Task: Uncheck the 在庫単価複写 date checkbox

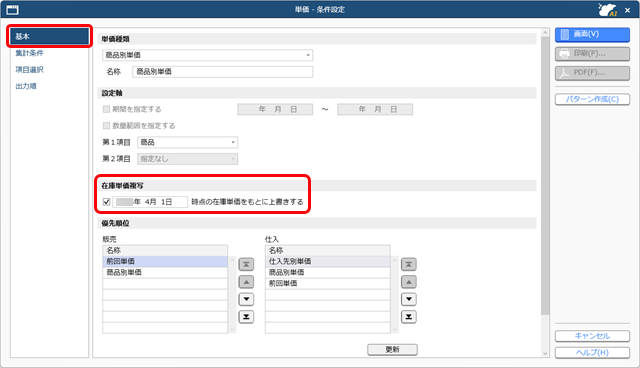Action: pos(107,202)
